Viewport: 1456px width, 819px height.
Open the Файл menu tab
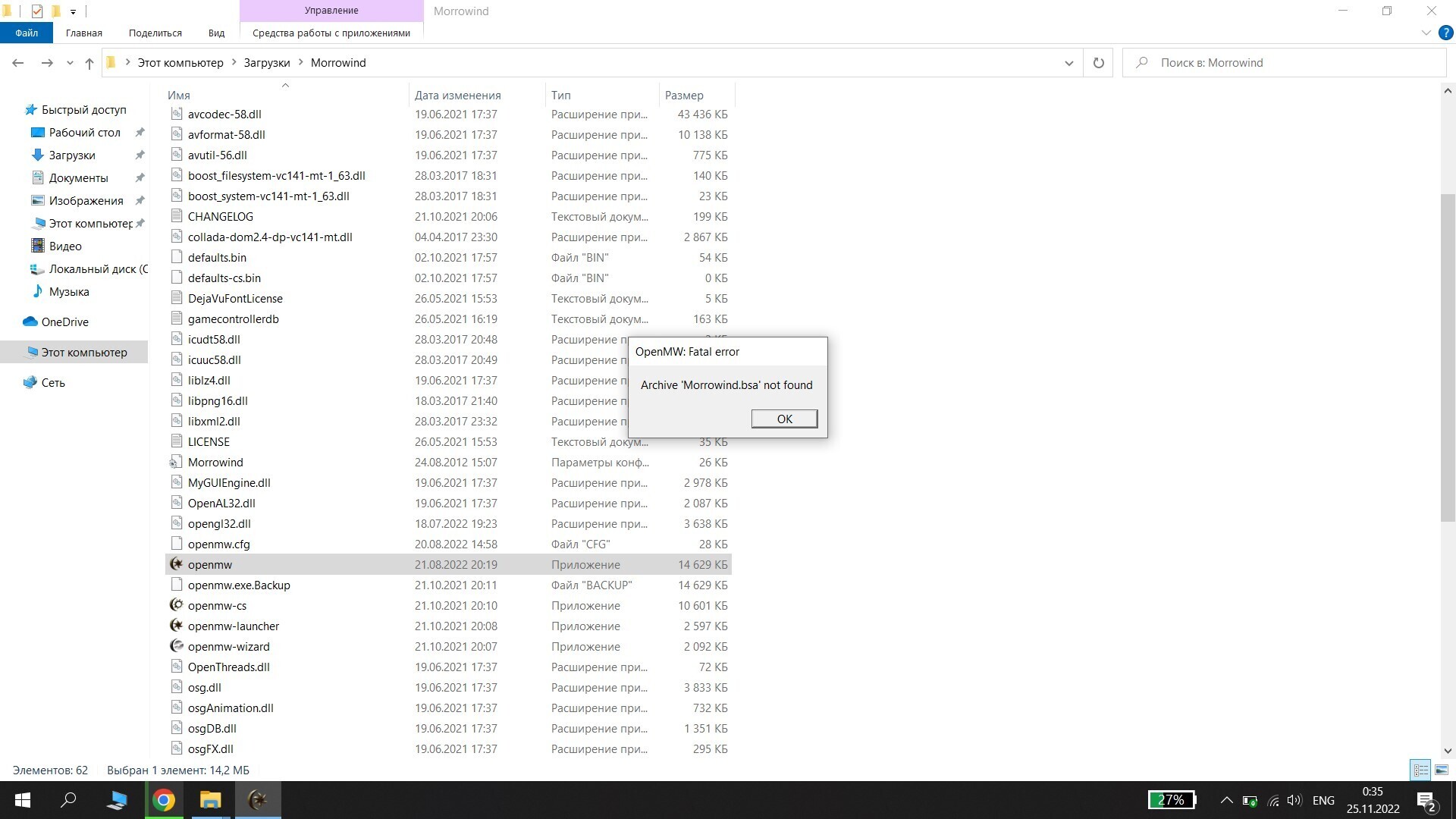click(26, 33)
